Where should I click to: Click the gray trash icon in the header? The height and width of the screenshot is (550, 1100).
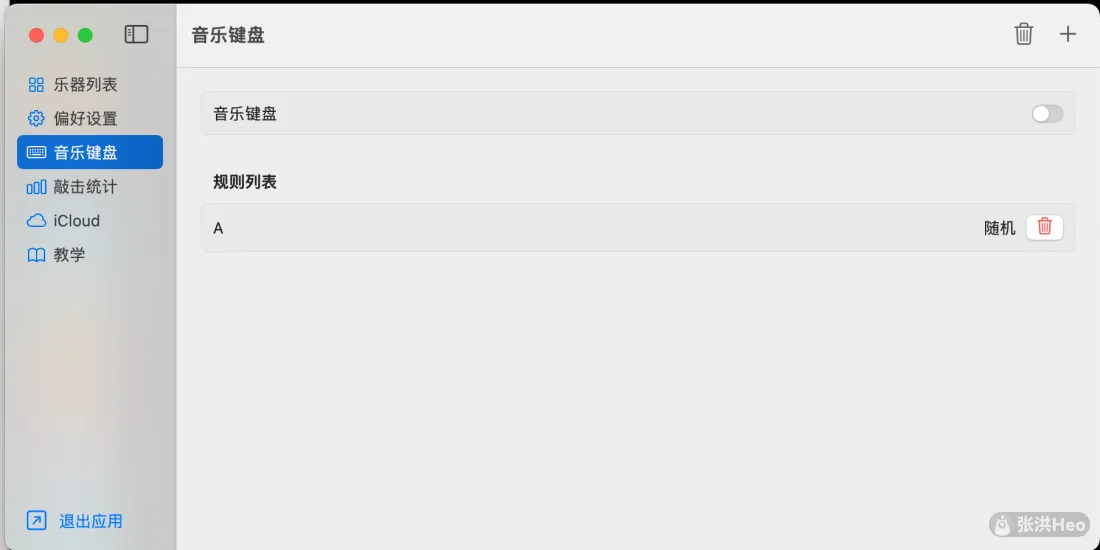[1024, 34]
